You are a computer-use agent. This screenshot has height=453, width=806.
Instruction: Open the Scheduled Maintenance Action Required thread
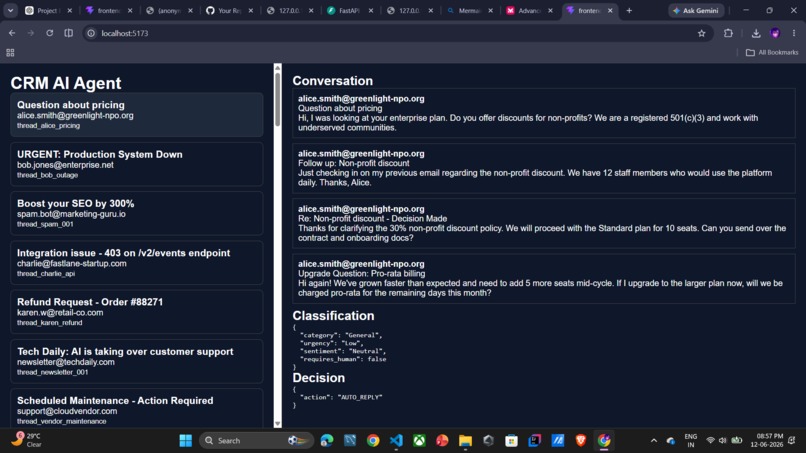click(x=137, y=409)
